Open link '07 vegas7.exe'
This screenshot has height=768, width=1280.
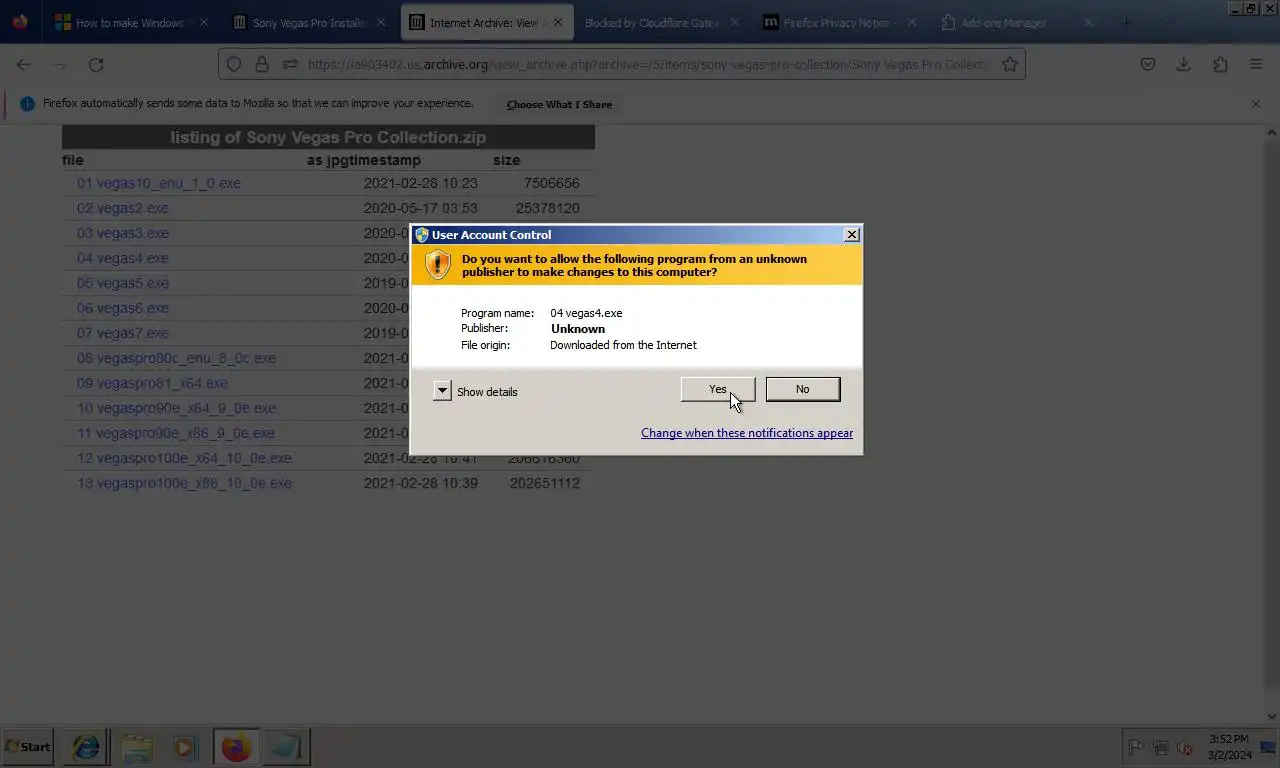[123, 333]
